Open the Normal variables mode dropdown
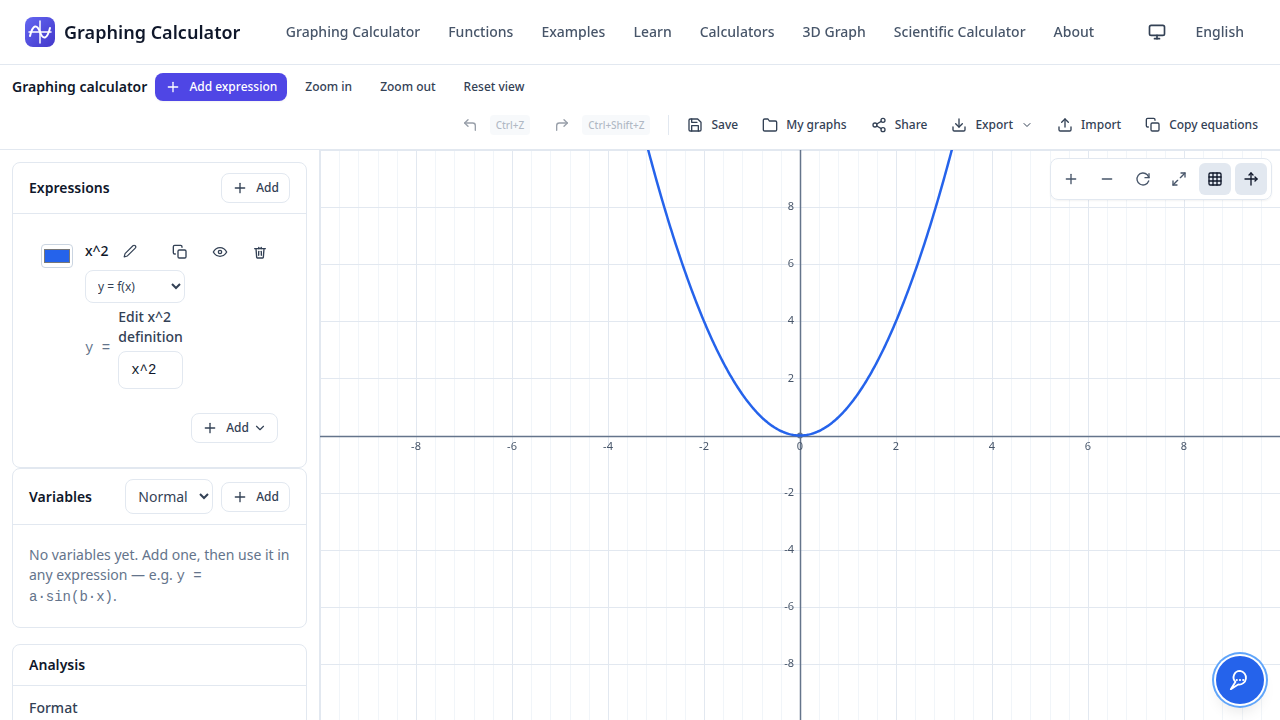Viewport: 1280px width, 720px height. [169, 497]
